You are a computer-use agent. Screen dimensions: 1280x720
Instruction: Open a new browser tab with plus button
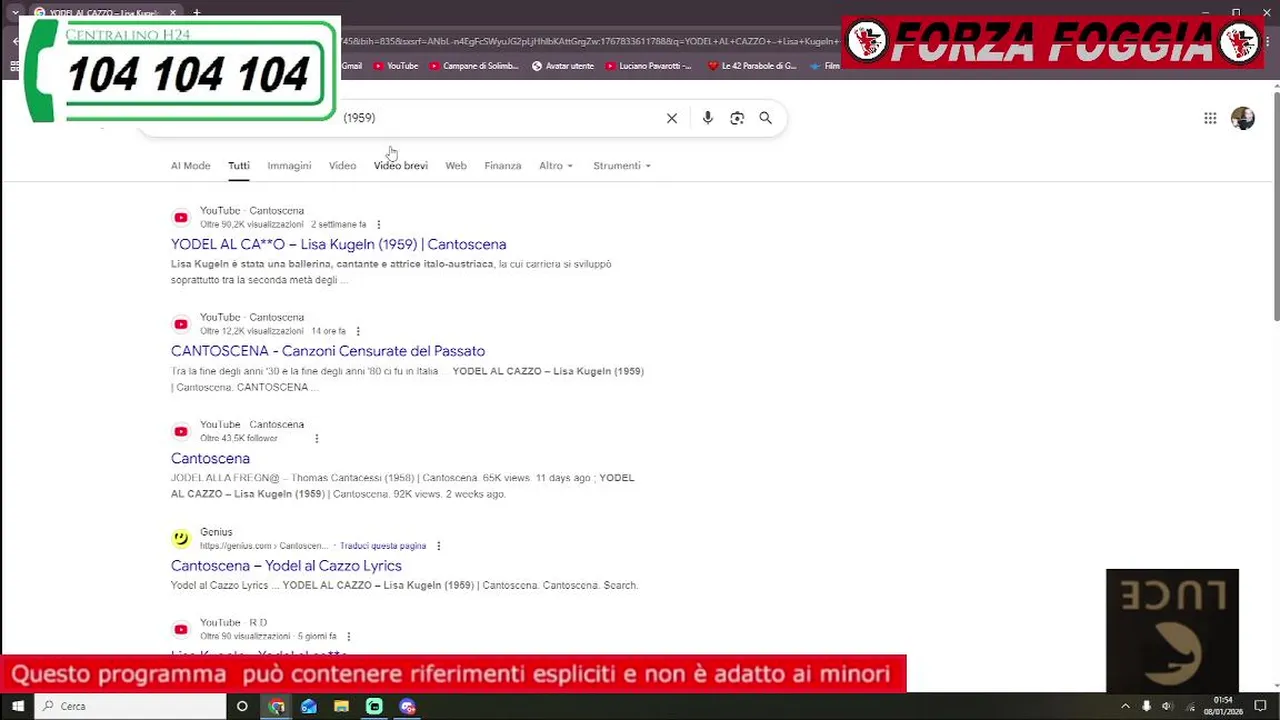(x=197, y=12)
